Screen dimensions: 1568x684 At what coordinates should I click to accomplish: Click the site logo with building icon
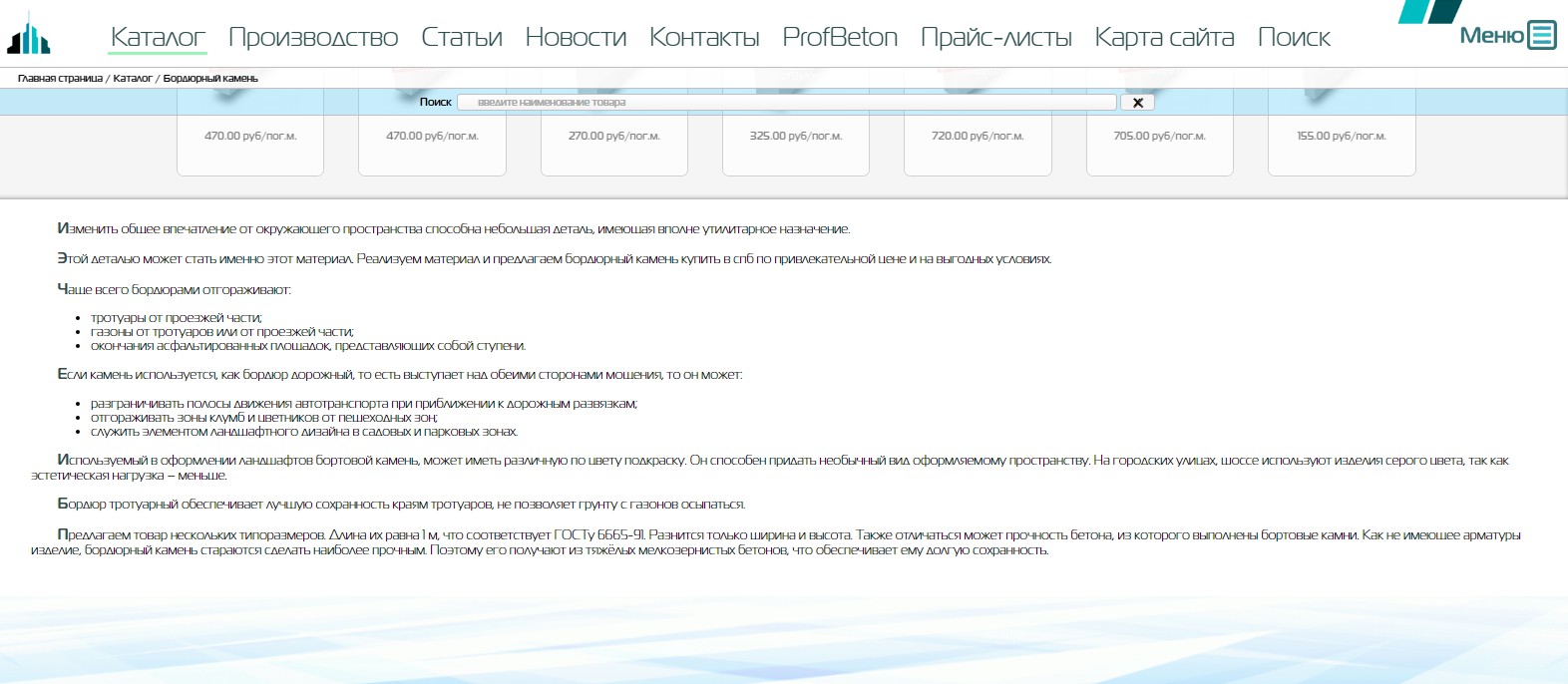coord(29,34)
